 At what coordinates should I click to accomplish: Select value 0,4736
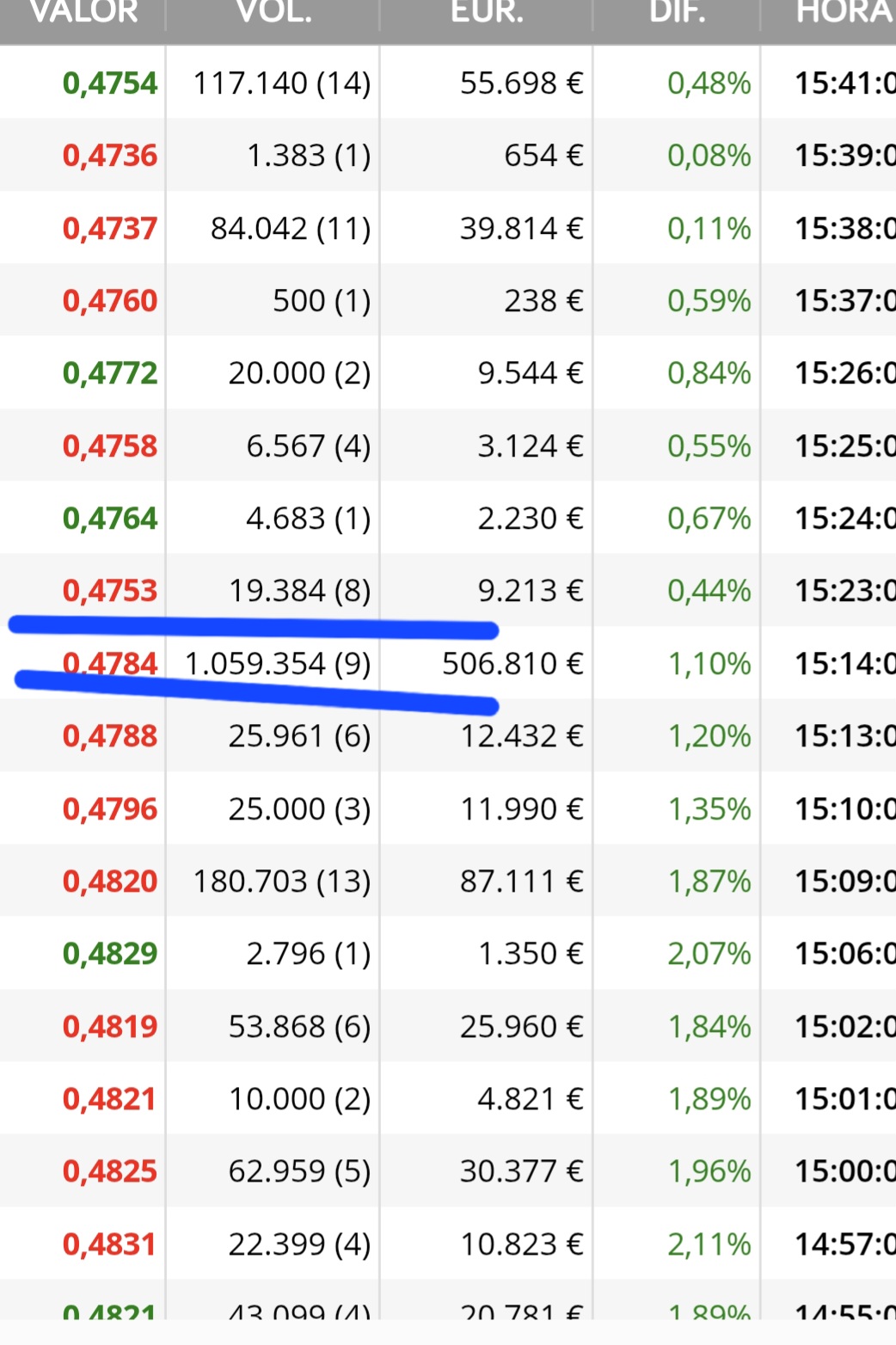tap(110, 156)
